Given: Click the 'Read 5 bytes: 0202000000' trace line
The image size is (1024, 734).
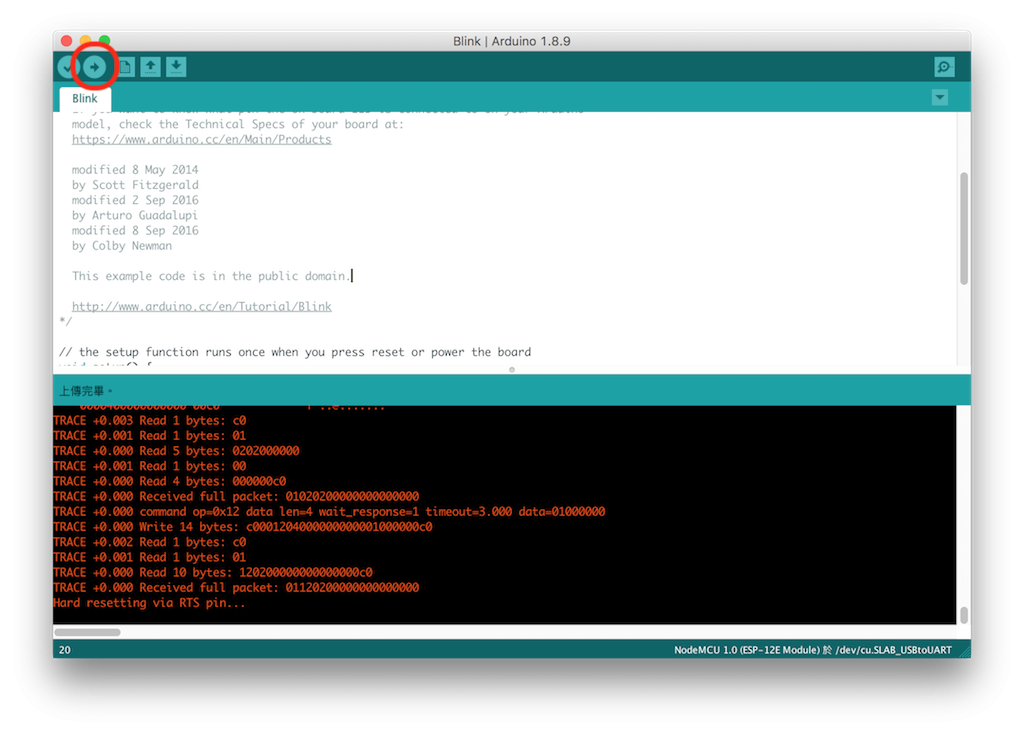Looking at the screenshot, I should pos(176,451).
